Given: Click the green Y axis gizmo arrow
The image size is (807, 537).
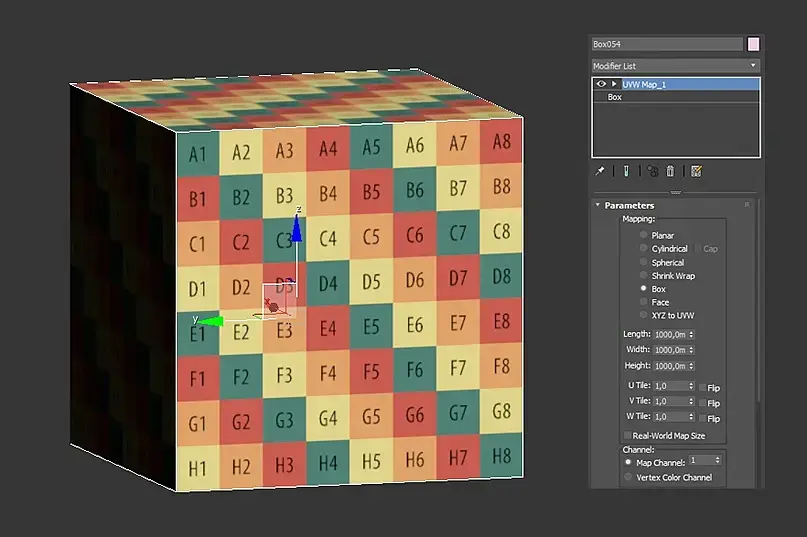Looking at the screenshot, I should pyautogui.click(x=211, y=322).
